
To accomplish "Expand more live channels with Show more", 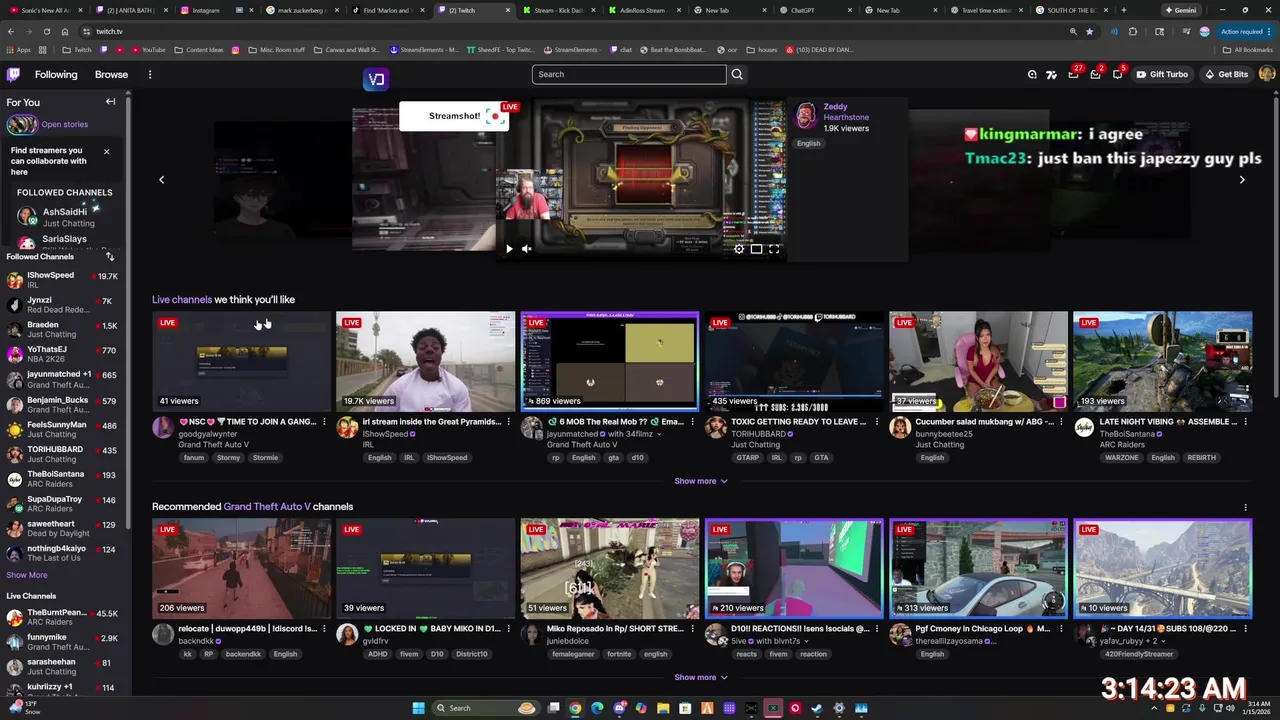I will tap(700, 481).
